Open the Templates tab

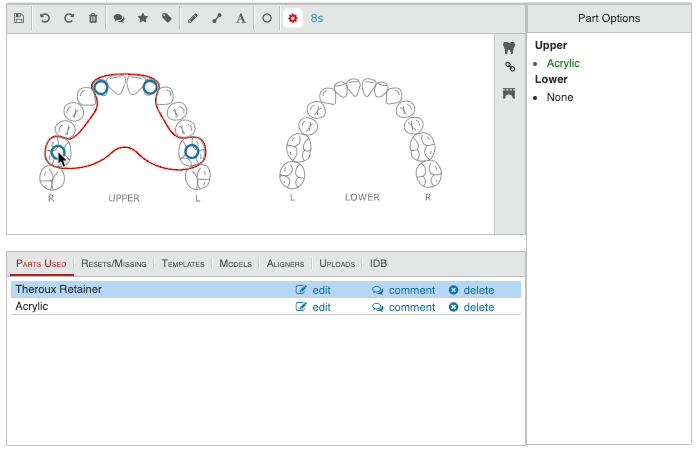[183, 264]
